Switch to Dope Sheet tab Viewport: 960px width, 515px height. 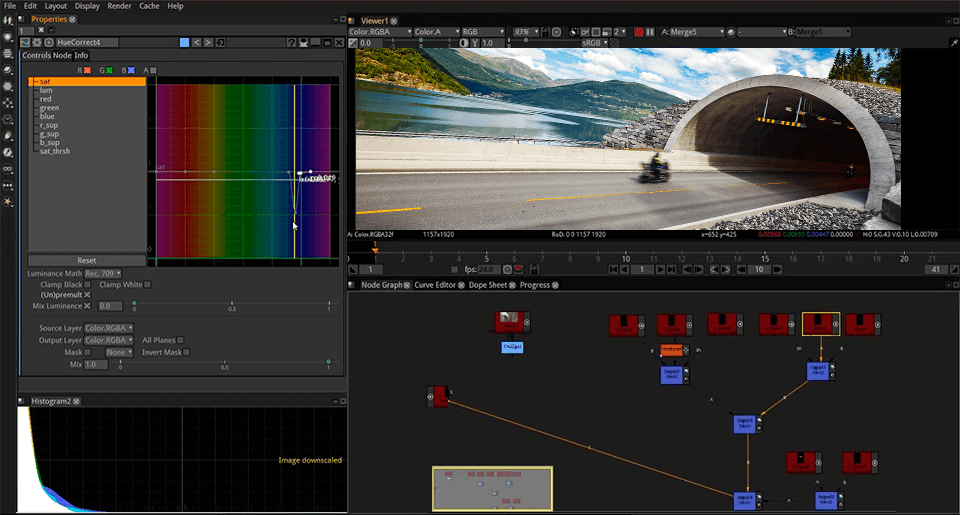[x=488, y=285]
